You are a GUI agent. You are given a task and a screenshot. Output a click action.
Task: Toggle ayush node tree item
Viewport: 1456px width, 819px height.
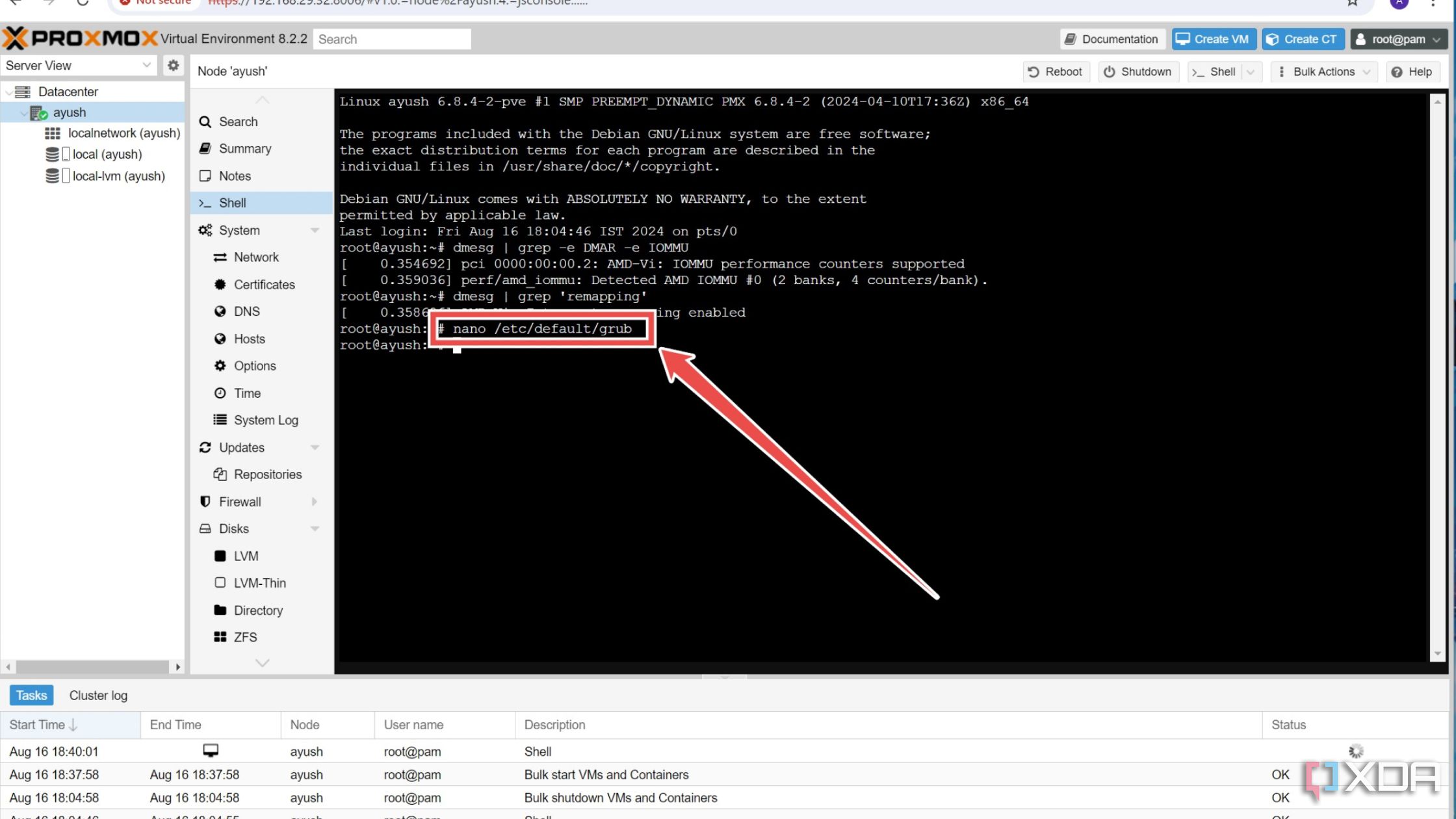coord(22,112)
